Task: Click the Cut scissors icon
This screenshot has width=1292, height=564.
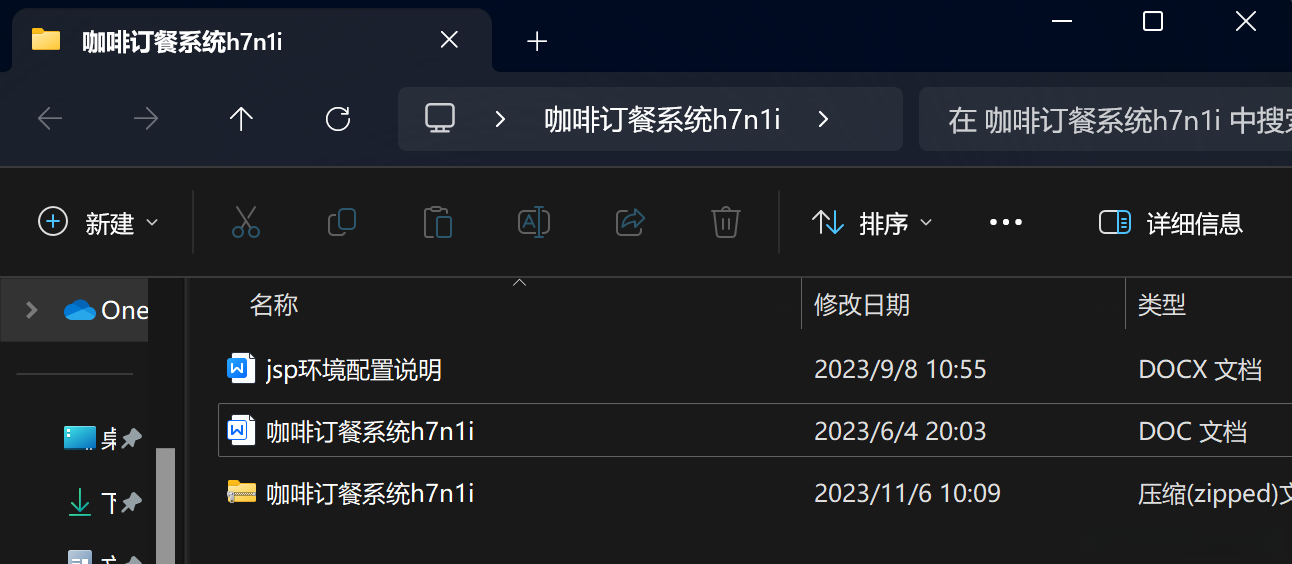Action: (x=246, y=222)
